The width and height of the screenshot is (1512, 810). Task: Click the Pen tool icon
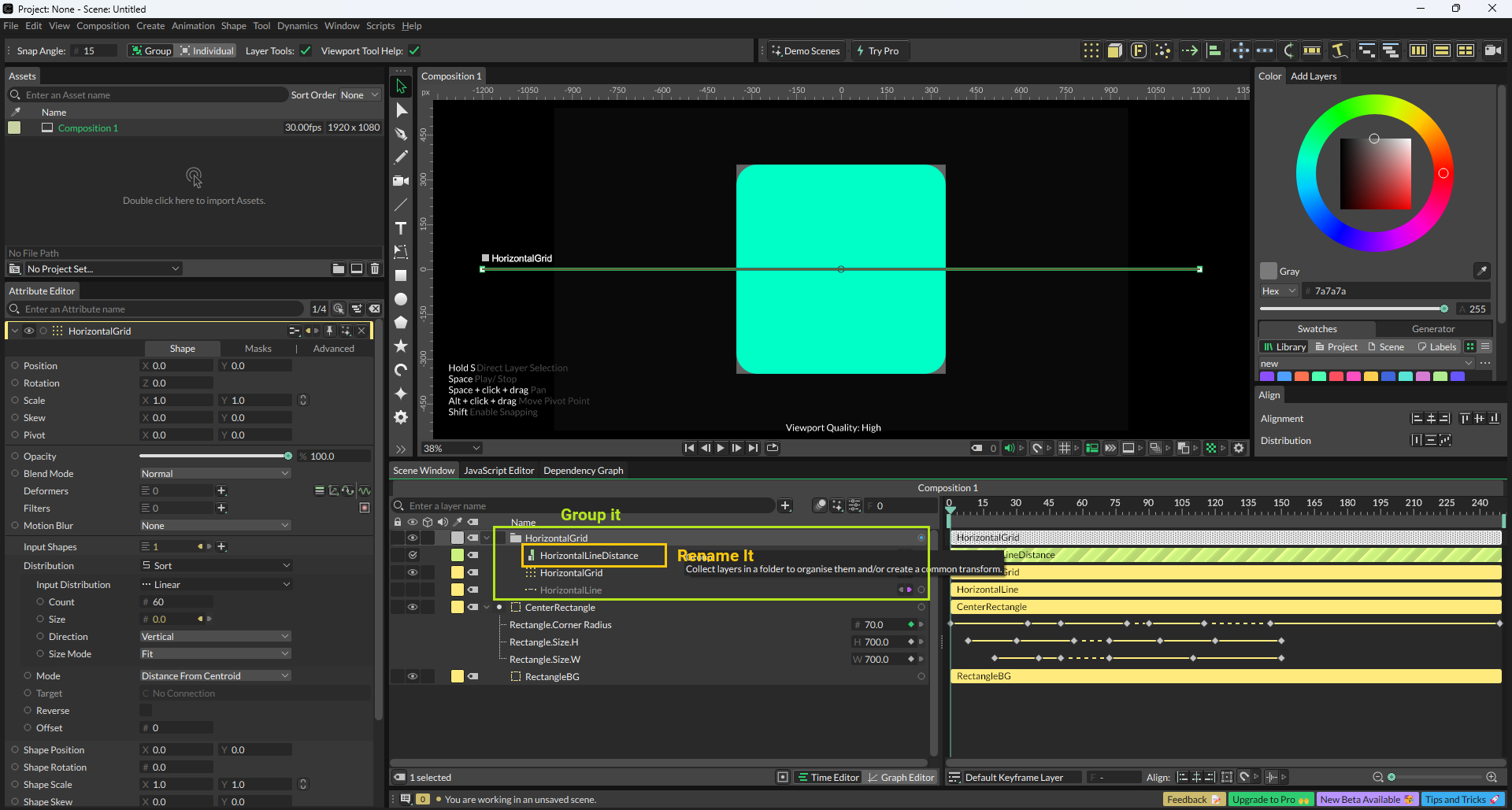click(x=401, y=134)
